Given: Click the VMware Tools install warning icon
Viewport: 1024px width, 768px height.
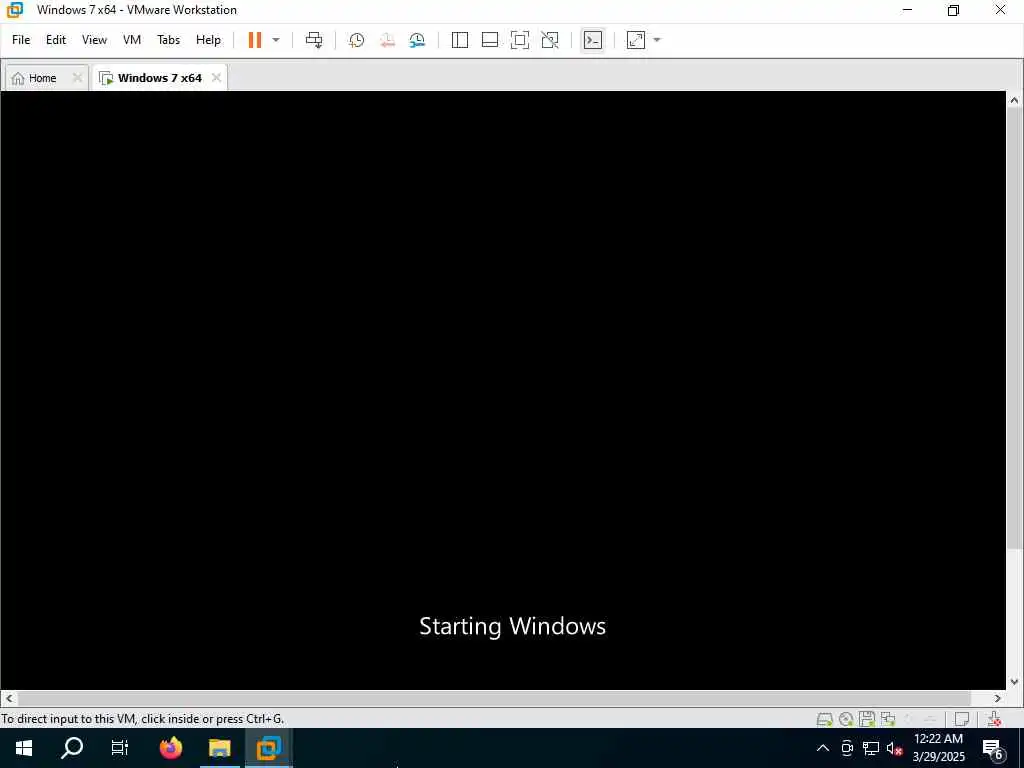Looking at the screenshot, I should pos(995,719).
